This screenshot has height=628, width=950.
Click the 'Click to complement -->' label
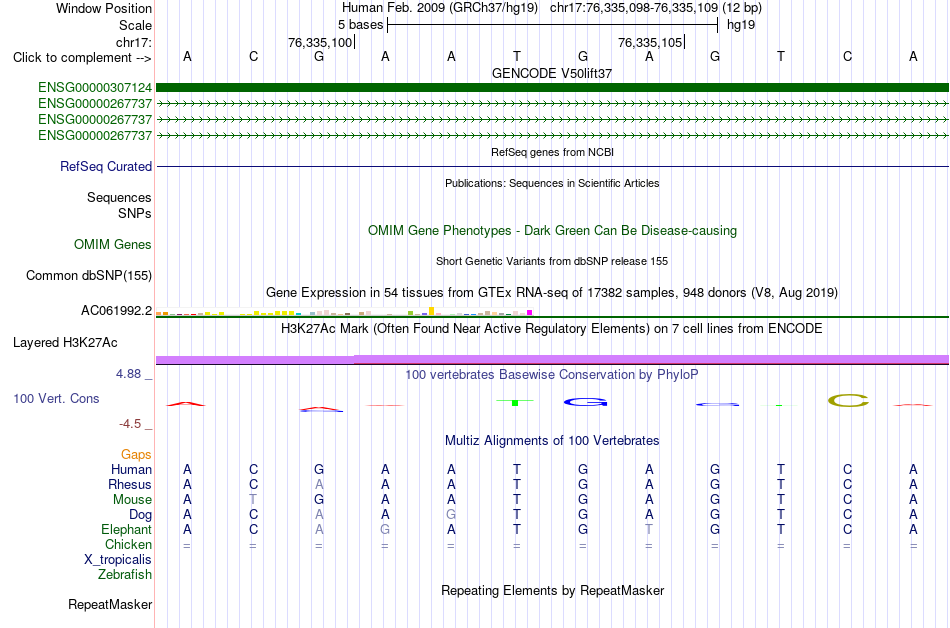coord(82,58)
